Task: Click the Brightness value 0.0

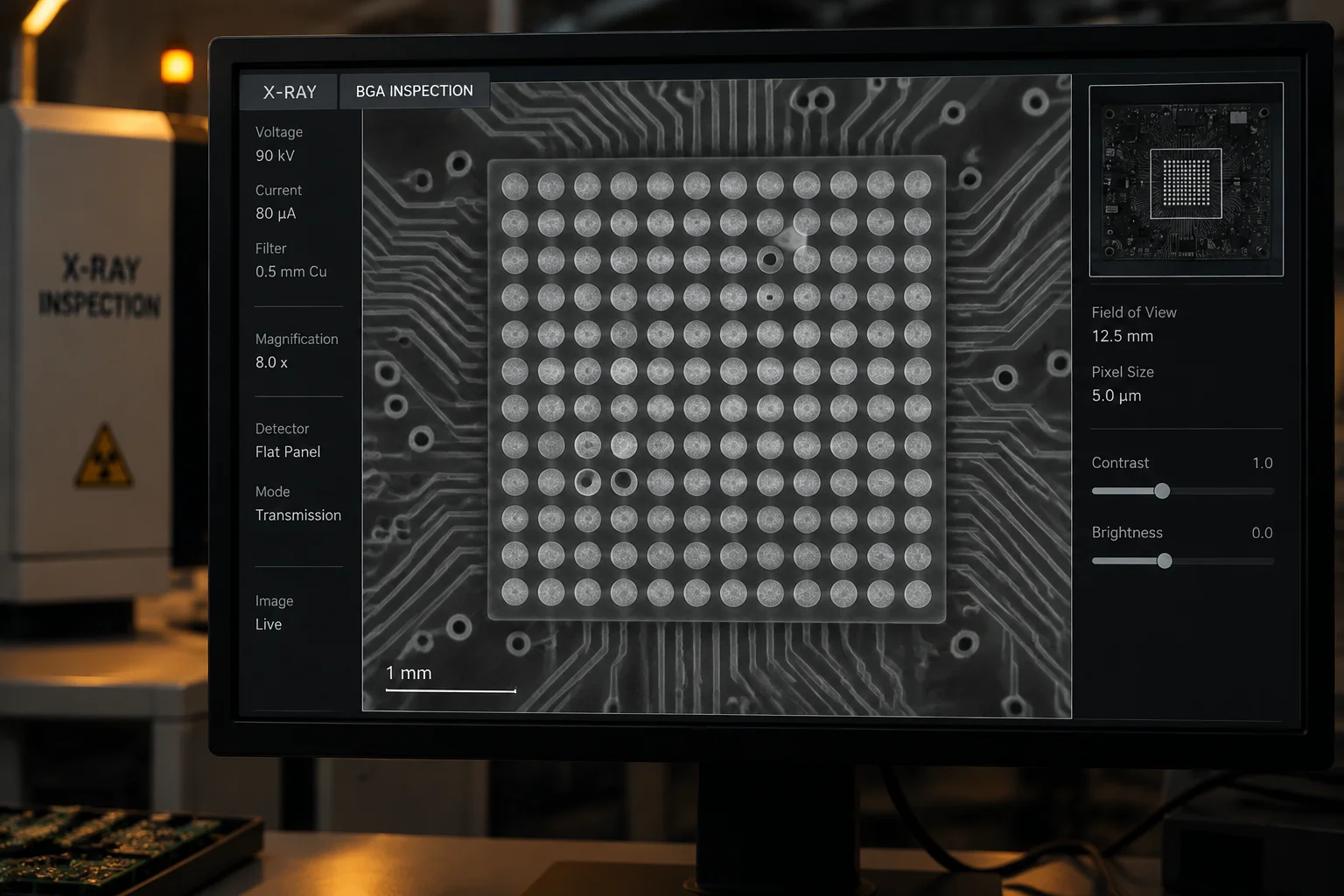Action: [1262, 533]
